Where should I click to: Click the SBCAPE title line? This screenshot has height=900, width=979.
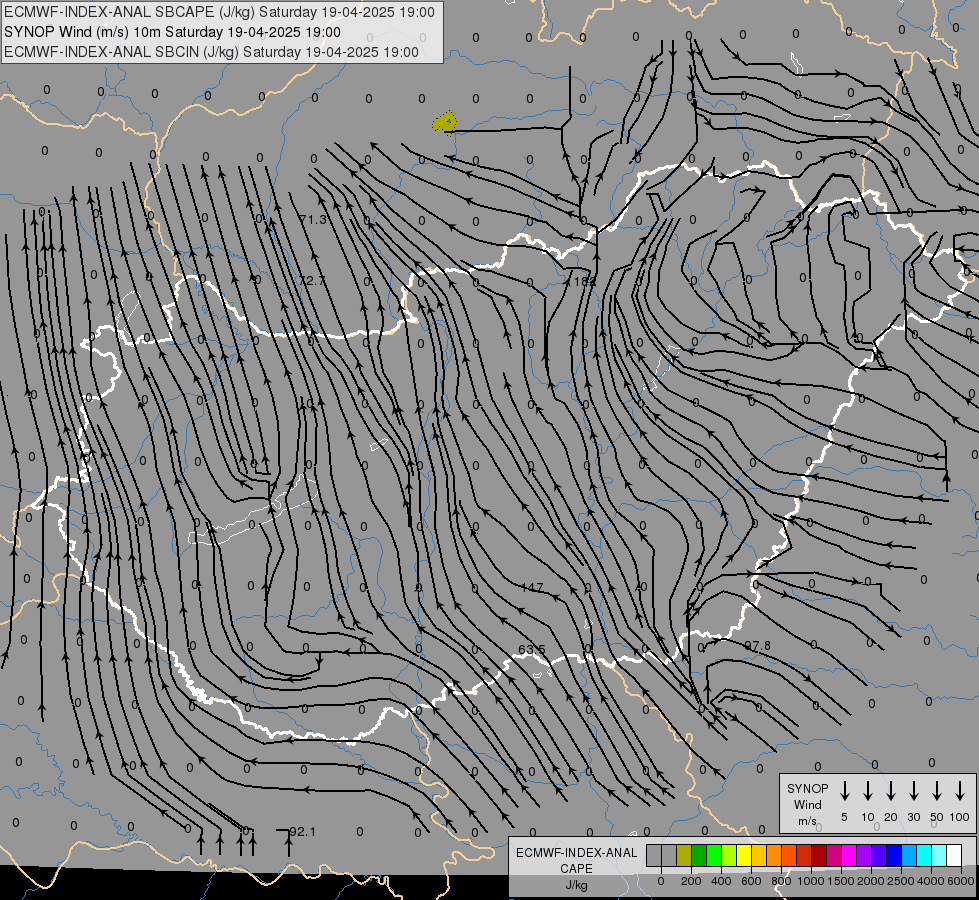219,12
